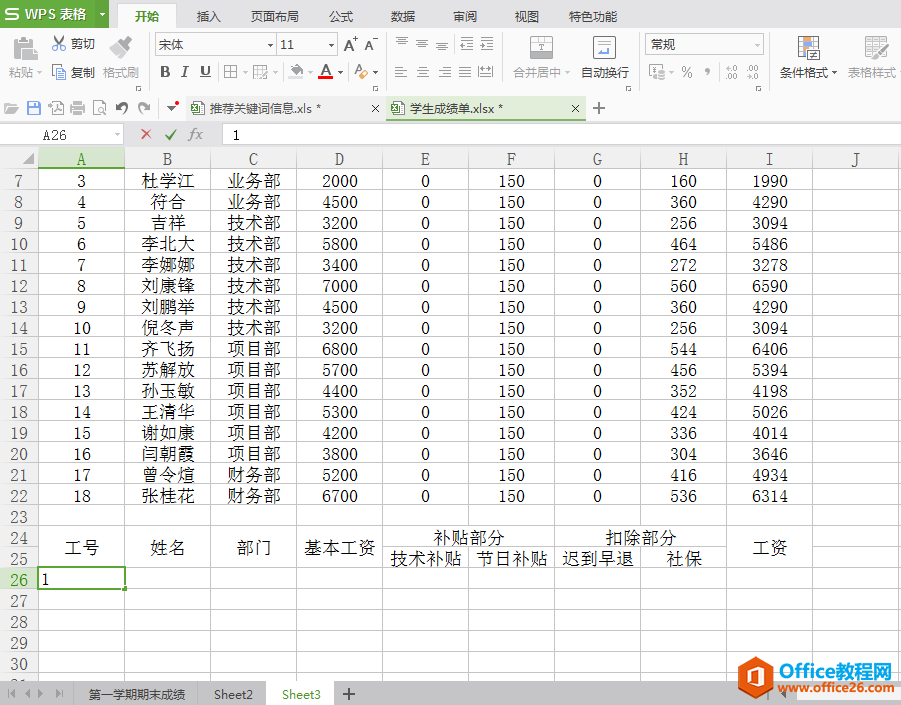Click the Save file icon
The width and height of the screenshot is (901, 705).
click(34, 108)
